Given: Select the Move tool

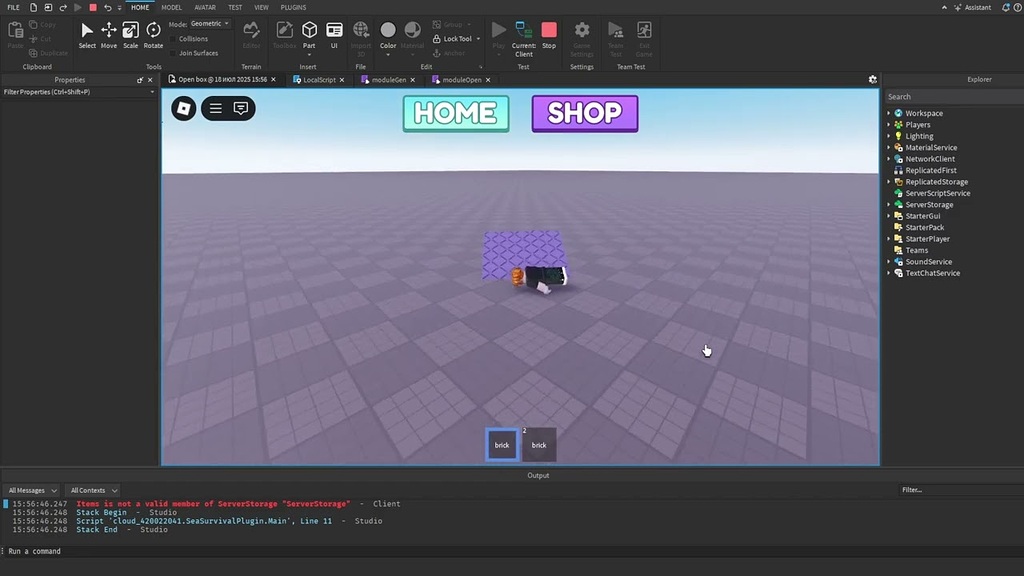Looking at the screenshot, I should [108, 31].
